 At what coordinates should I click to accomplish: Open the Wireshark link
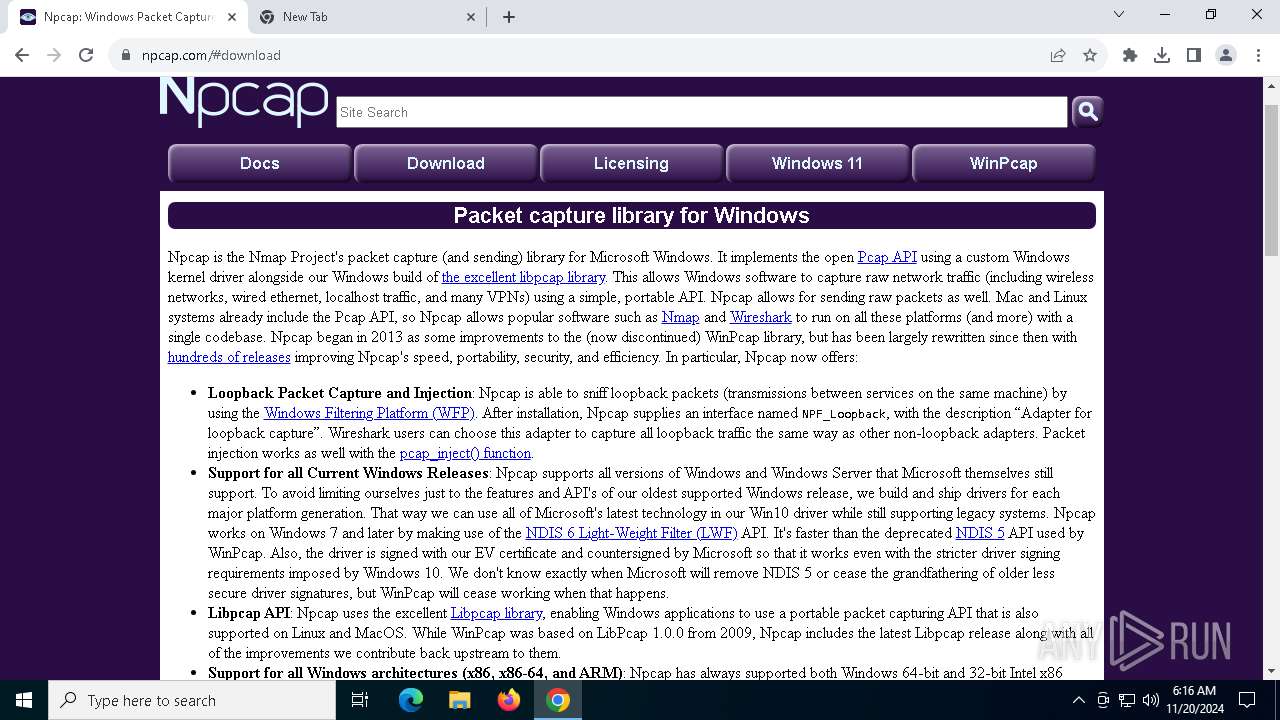760,317
